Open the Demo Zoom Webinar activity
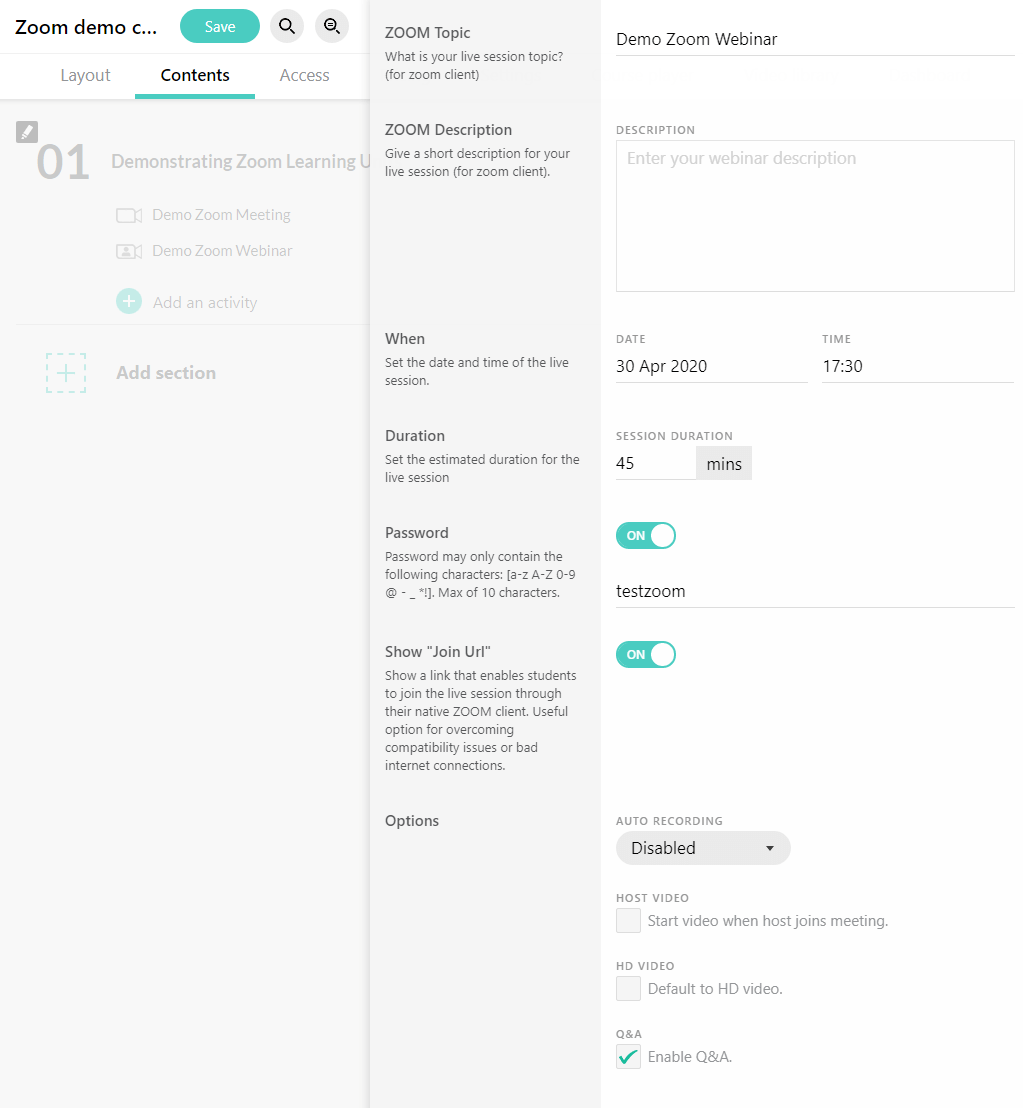This screenshot has width=1023, height=1108. pos(222,251)
